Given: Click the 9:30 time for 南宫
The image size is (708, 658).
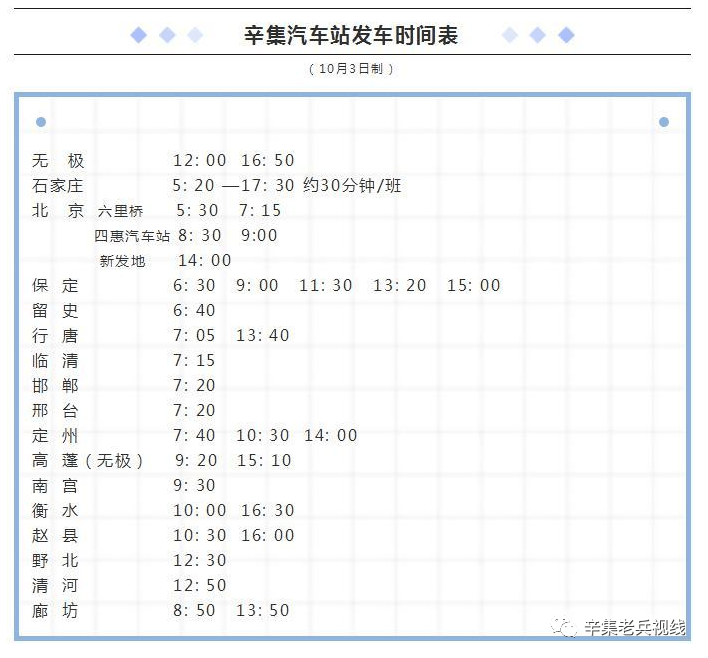Looking at the screenshot, I should (194, 485).
